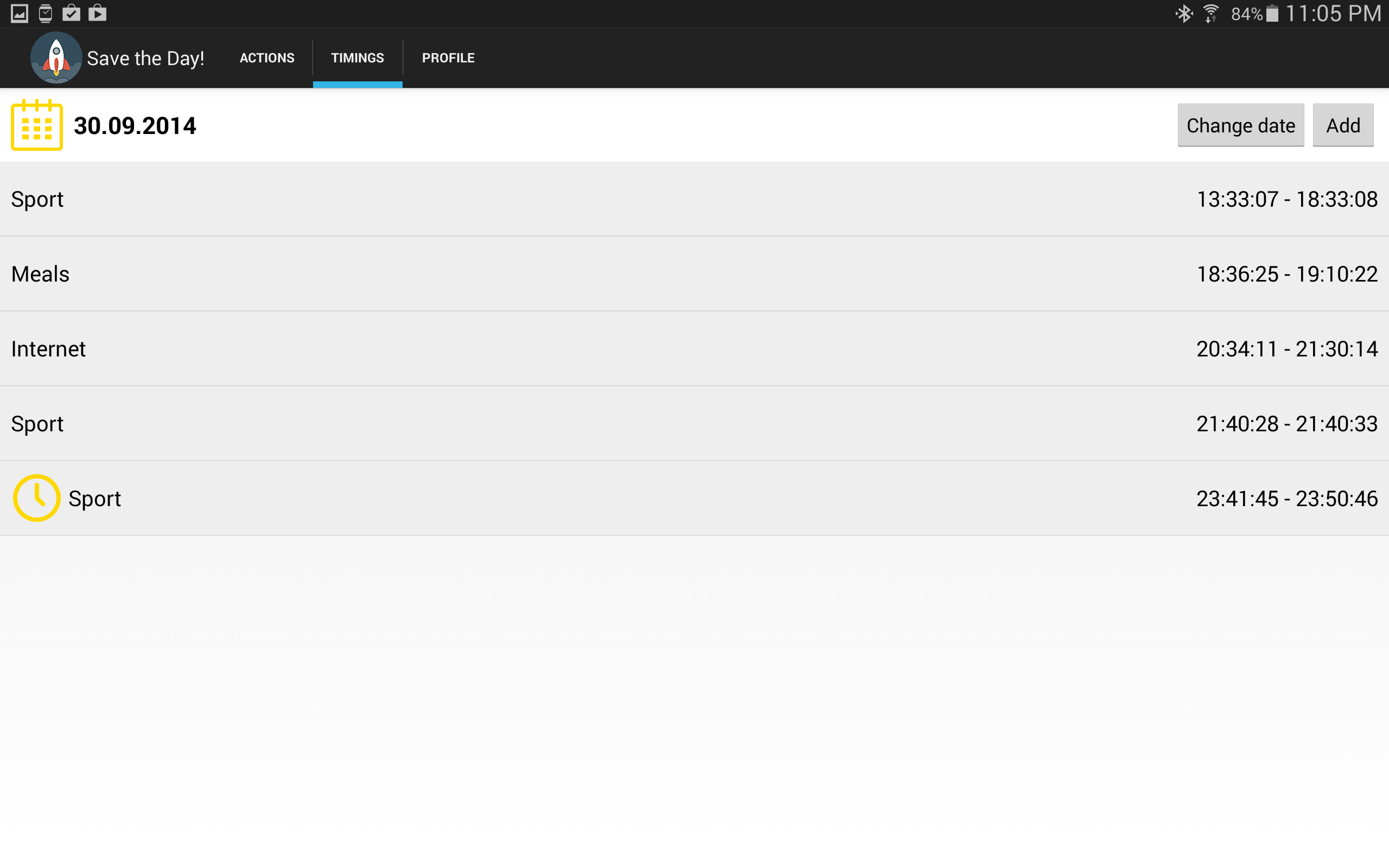Tap the yellow clock icon beside Sport
Screen dimensions: 1389x868
[x=37, y=497]
